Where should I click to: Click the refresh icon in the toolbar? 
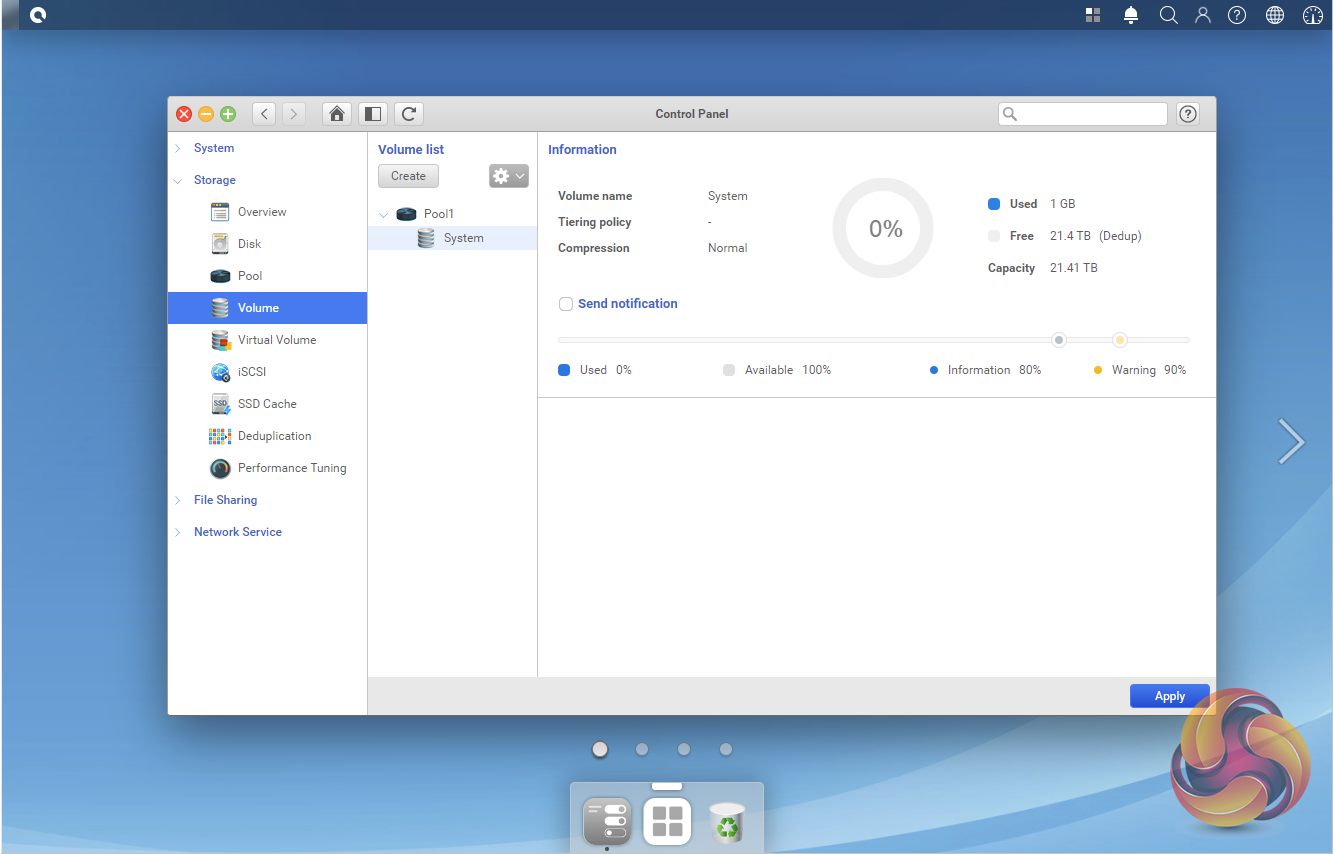coord(408,114)
